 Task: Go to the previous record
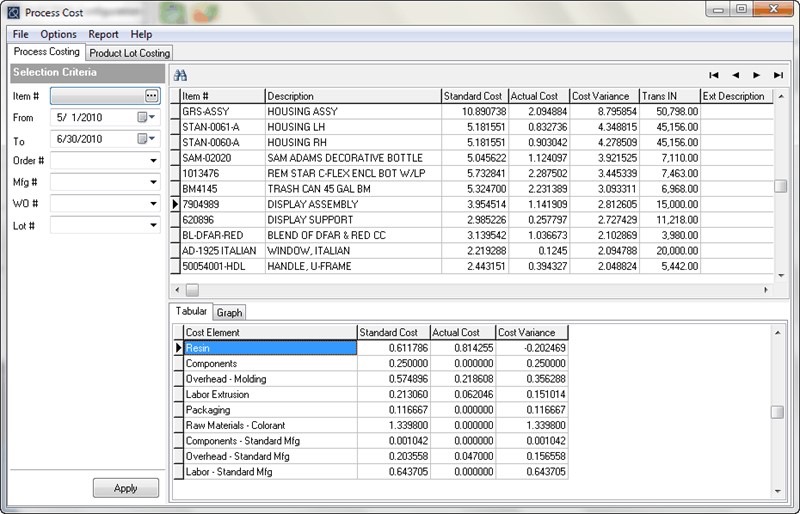click(736, 75)
